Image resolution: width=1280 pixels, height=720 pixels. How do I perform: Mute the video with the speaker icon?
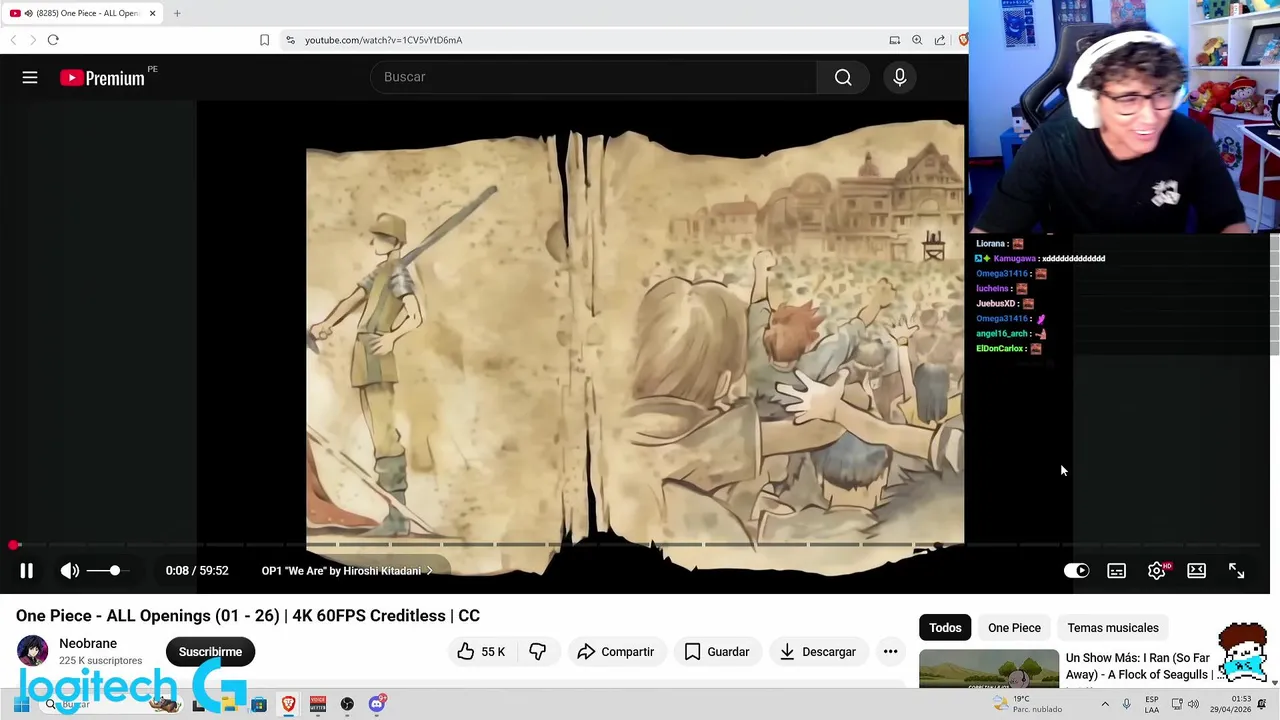(x=69, y=570)
